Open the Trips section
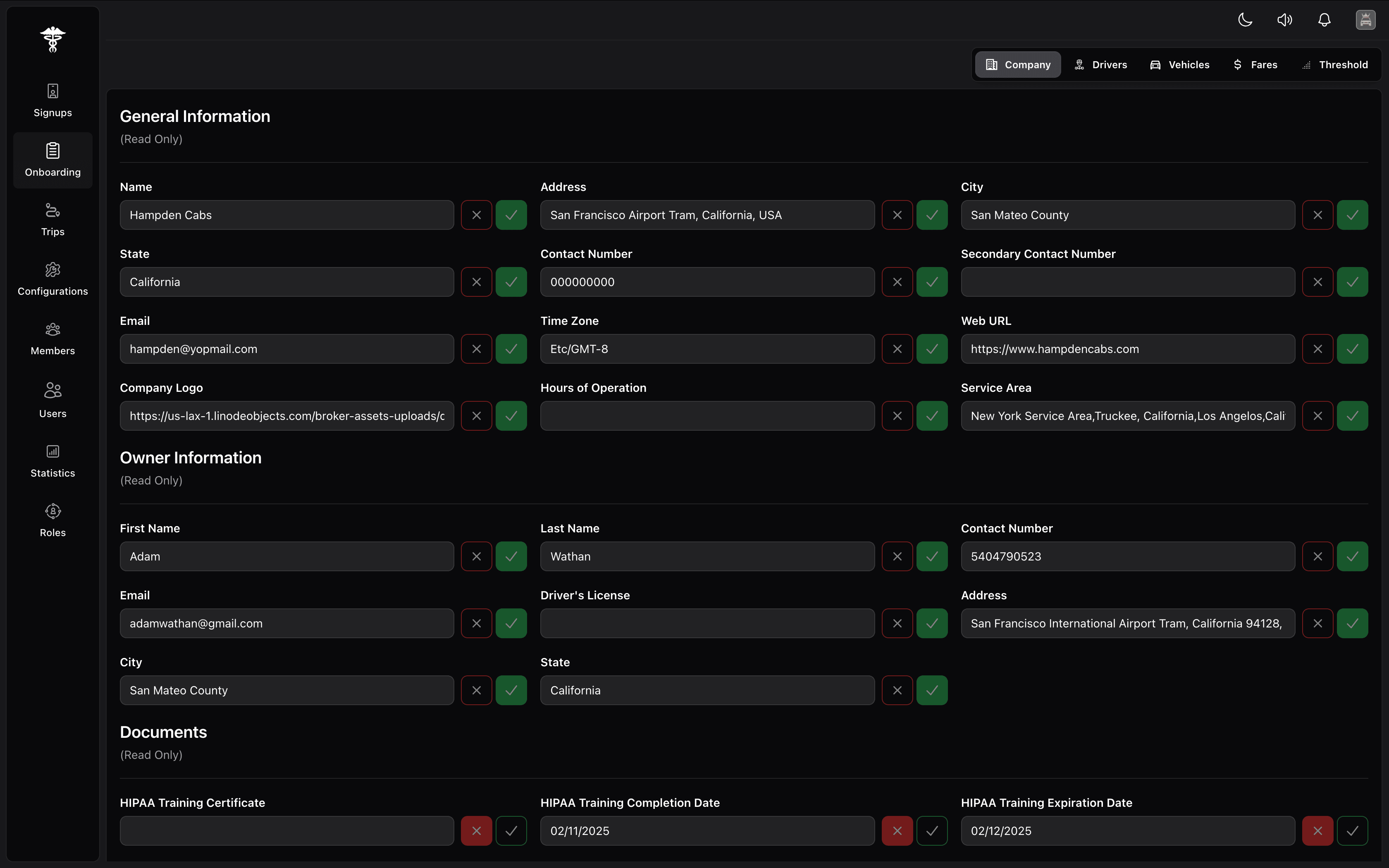The image size is (1389, 868). (x=52, y=219)
